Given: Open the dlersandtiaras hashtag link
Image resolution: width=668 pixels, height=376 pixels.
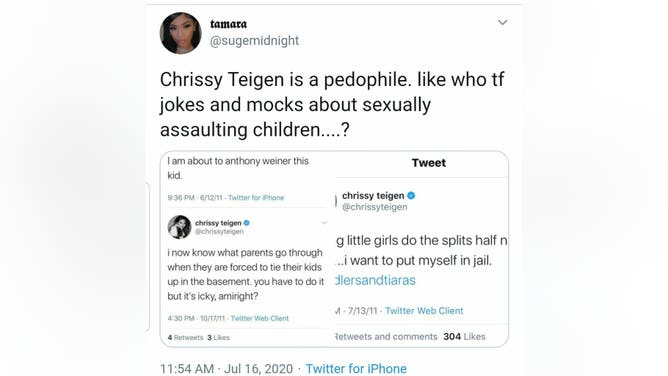Looking at the screenshot, I should 376,280.
